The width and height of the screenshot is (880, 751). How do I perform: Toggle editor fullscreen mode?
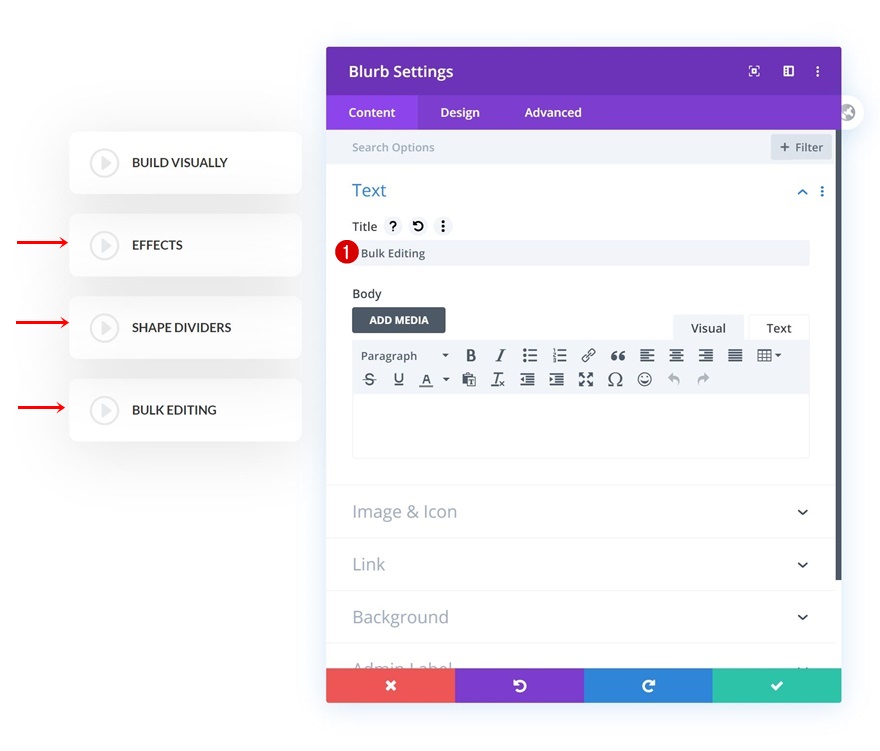586,379
